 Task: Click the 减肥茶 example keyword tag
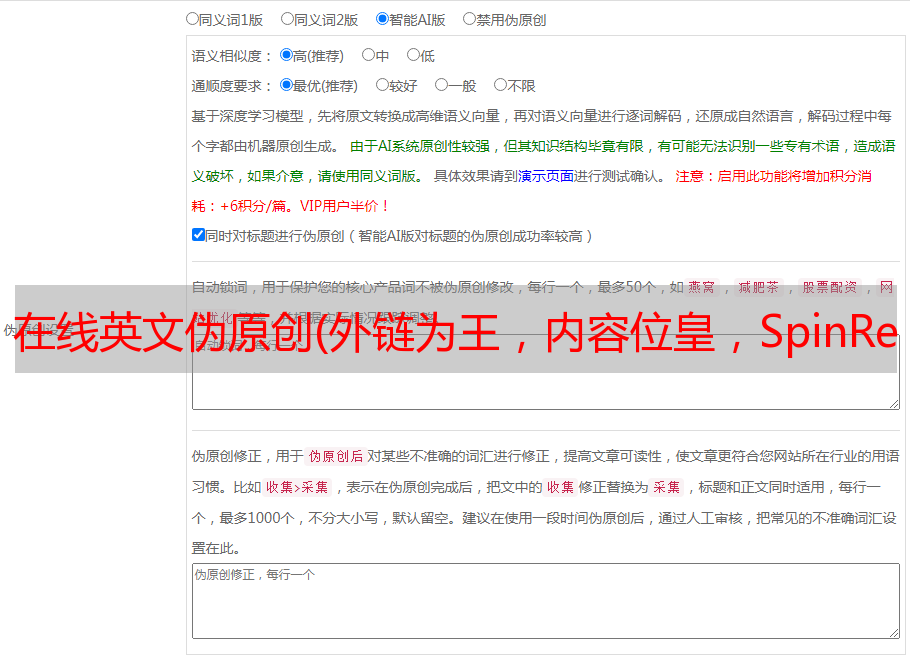(x=759, y=287)
